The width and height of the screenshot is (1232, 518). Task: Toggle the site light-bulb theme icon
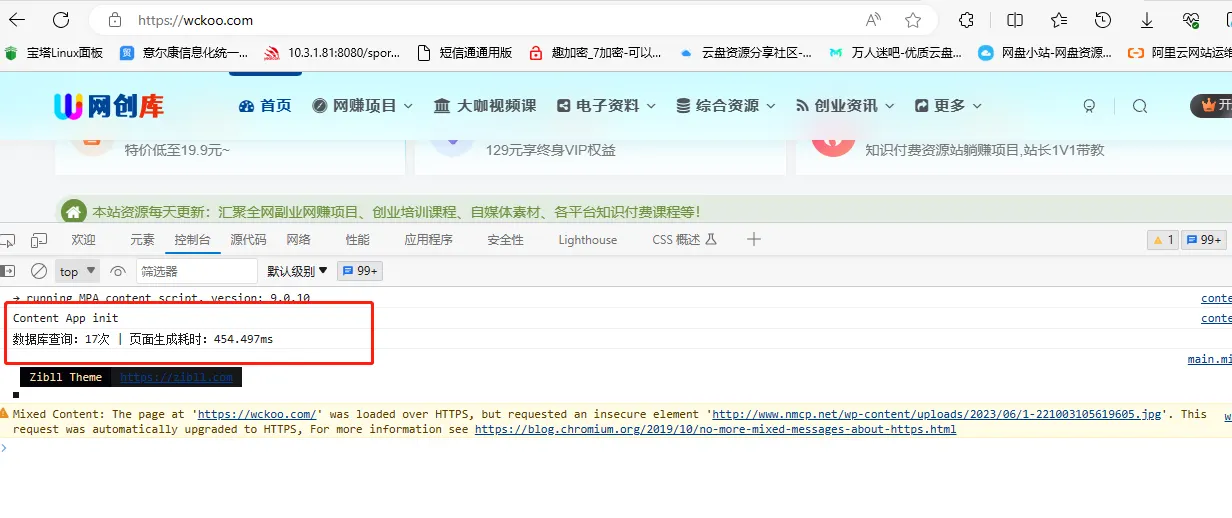tap(1090, 106)
